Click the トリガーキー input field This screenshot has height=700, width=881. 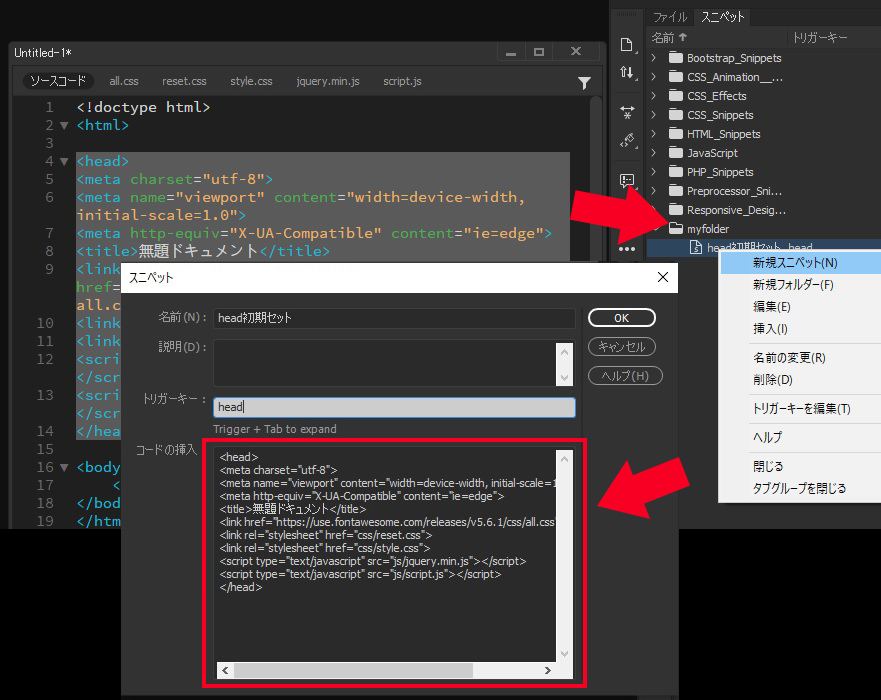(394, 407)
